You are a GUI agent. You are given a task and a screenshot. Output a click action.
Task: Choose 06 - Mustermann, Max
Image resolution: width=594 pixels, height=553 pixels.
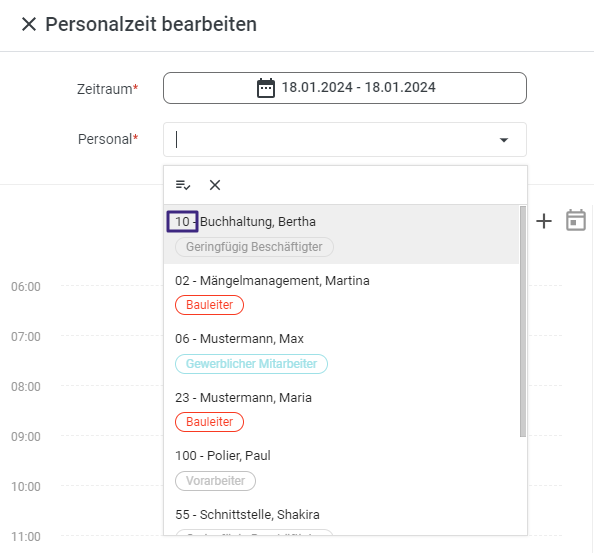341,351
